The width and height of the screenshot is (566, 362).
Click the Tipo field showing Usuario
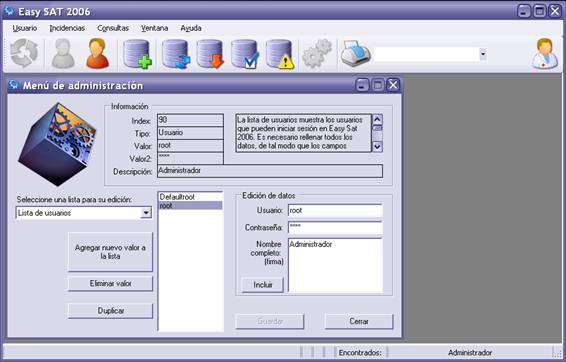pyautogui.click(x=190, y=133)
